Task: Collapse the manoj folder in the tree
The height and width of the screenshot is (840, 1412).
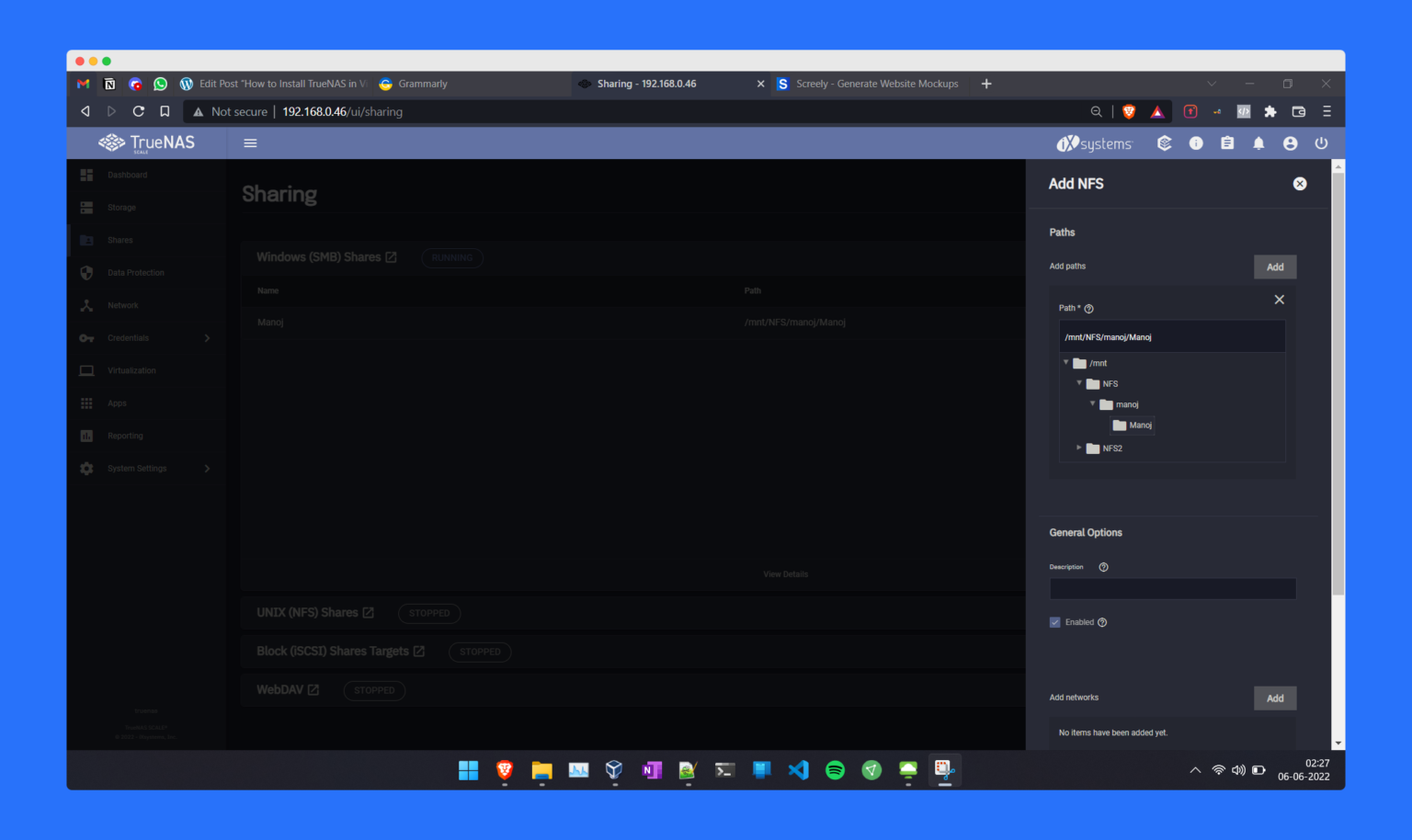Action: coord(1092,404)
